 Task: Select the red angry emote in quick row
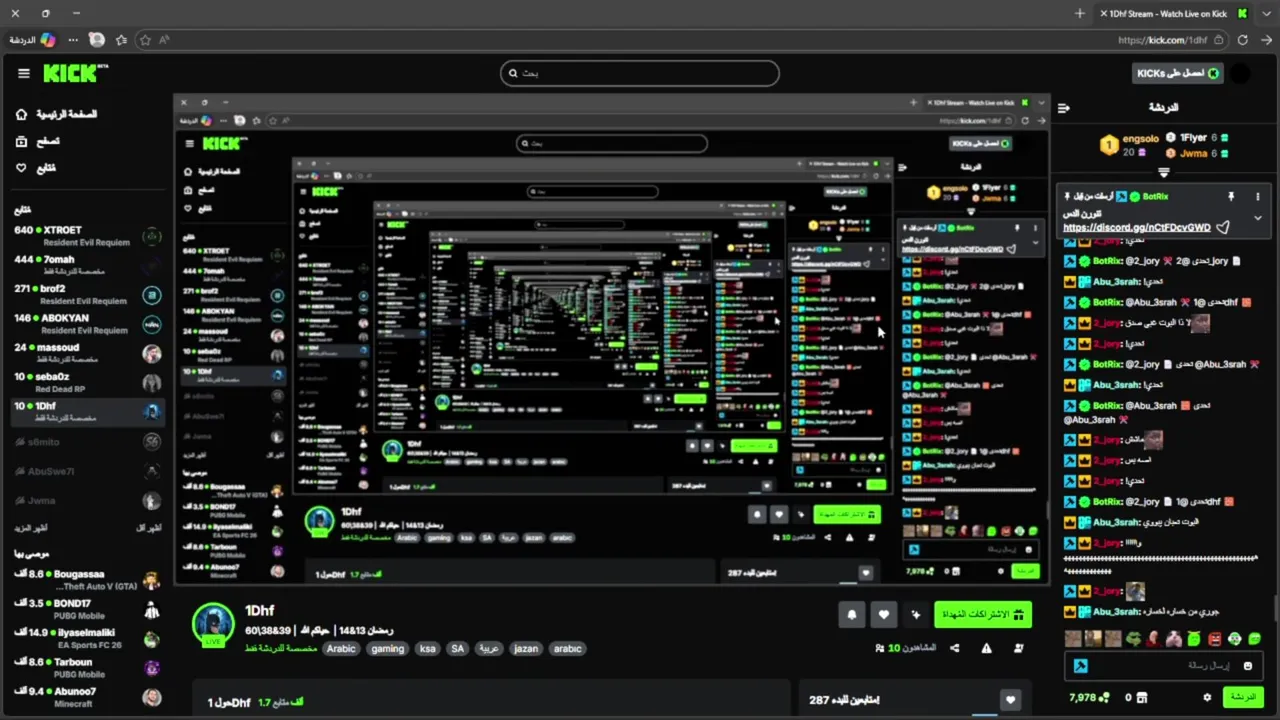(1214, 638)
